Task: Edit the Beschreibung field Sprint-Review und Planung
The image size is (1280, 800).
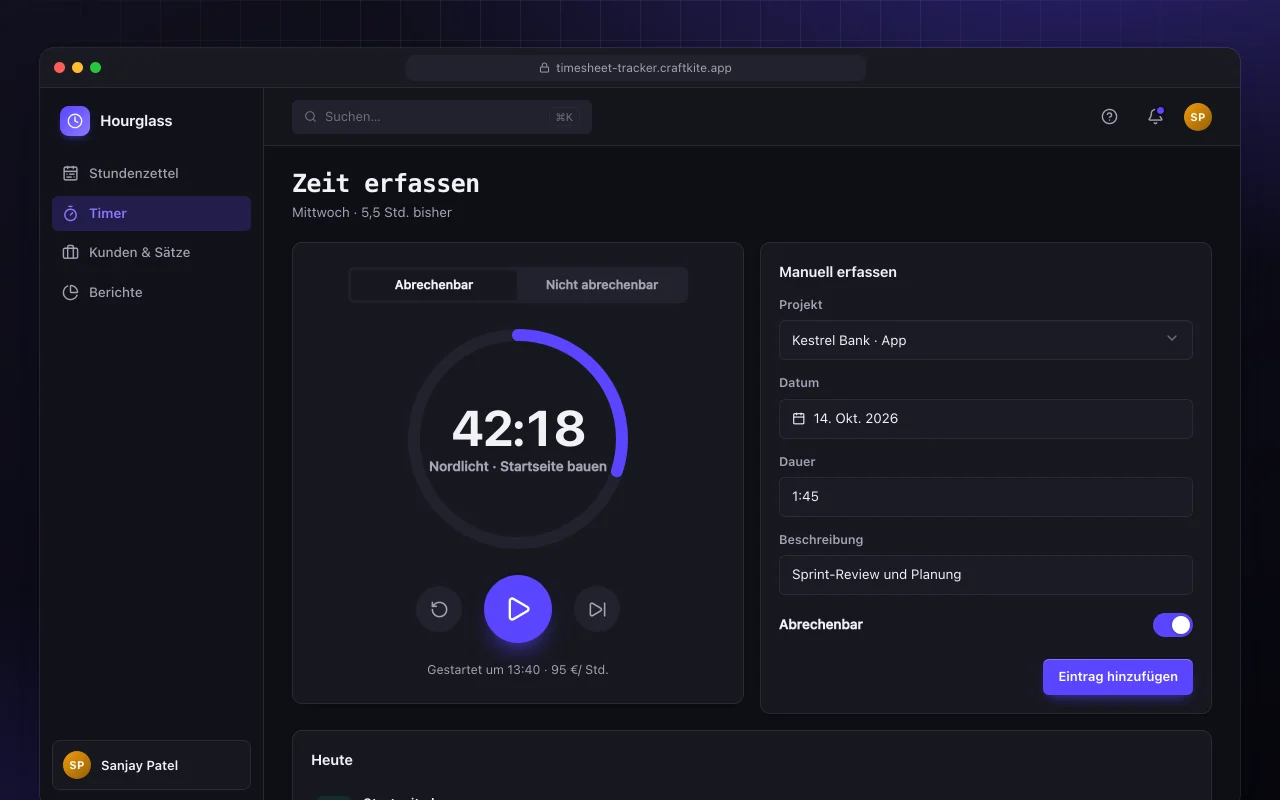Action: click(x=986, y=575)
